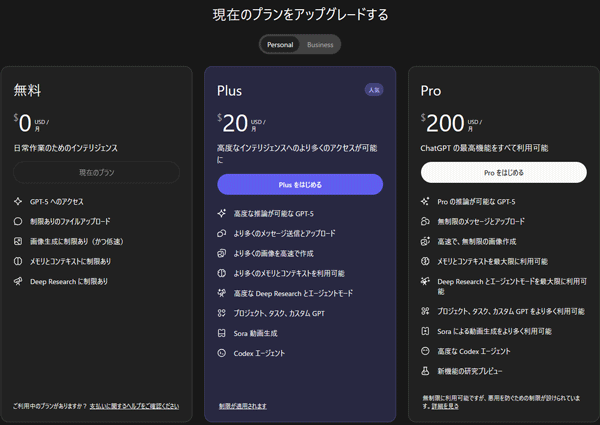
Task: Click the Sora 動画生成 icon in Plus
Action: point(221,333)
